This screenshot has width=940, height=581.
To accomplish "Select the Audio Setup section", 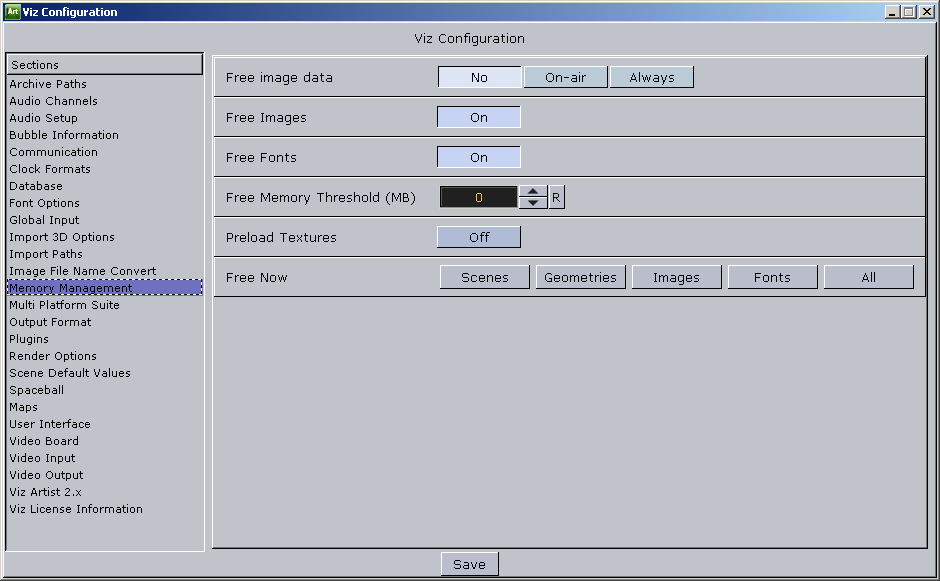I will coord(45,117).
